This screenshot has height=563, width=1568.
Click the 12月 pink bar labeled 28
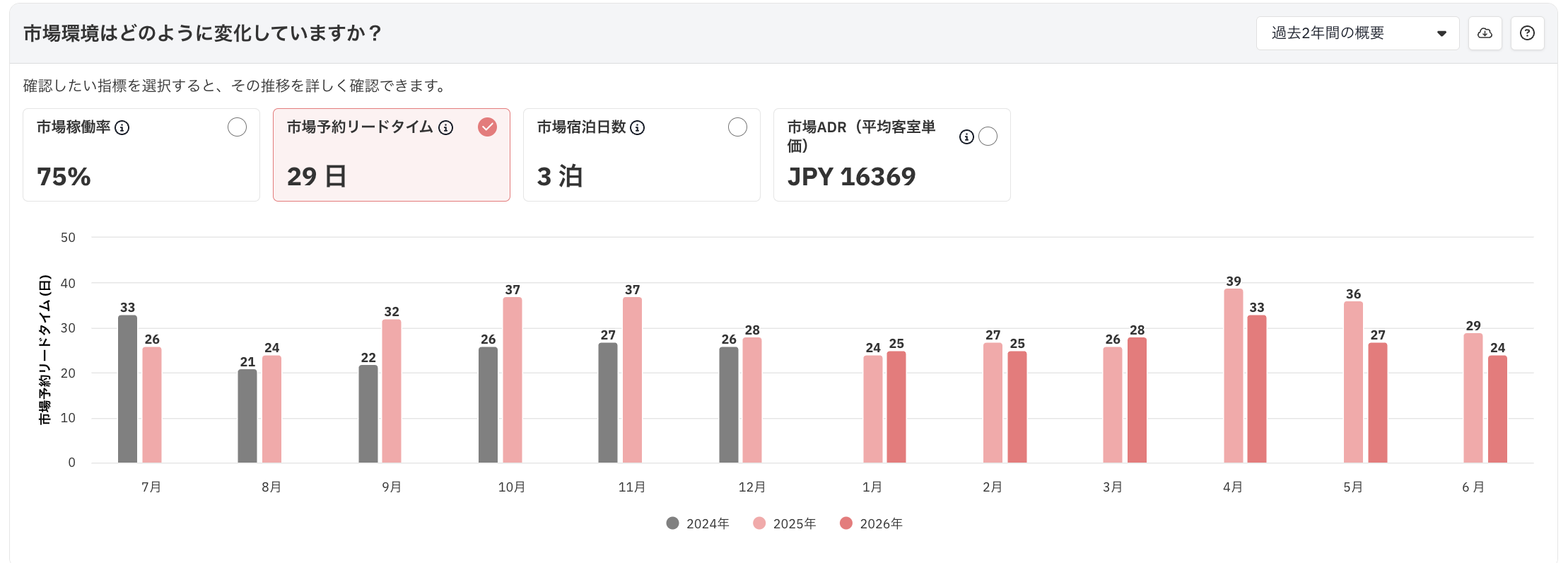click(x=752, y=400)
